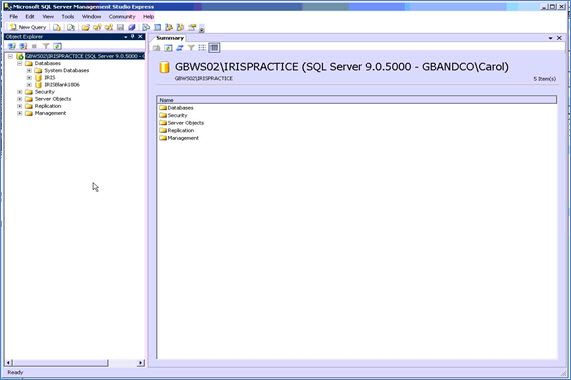This screenshot has width=571, height=380.
Task: Select the server node in Object Explorer
Action: click(85, 56)
